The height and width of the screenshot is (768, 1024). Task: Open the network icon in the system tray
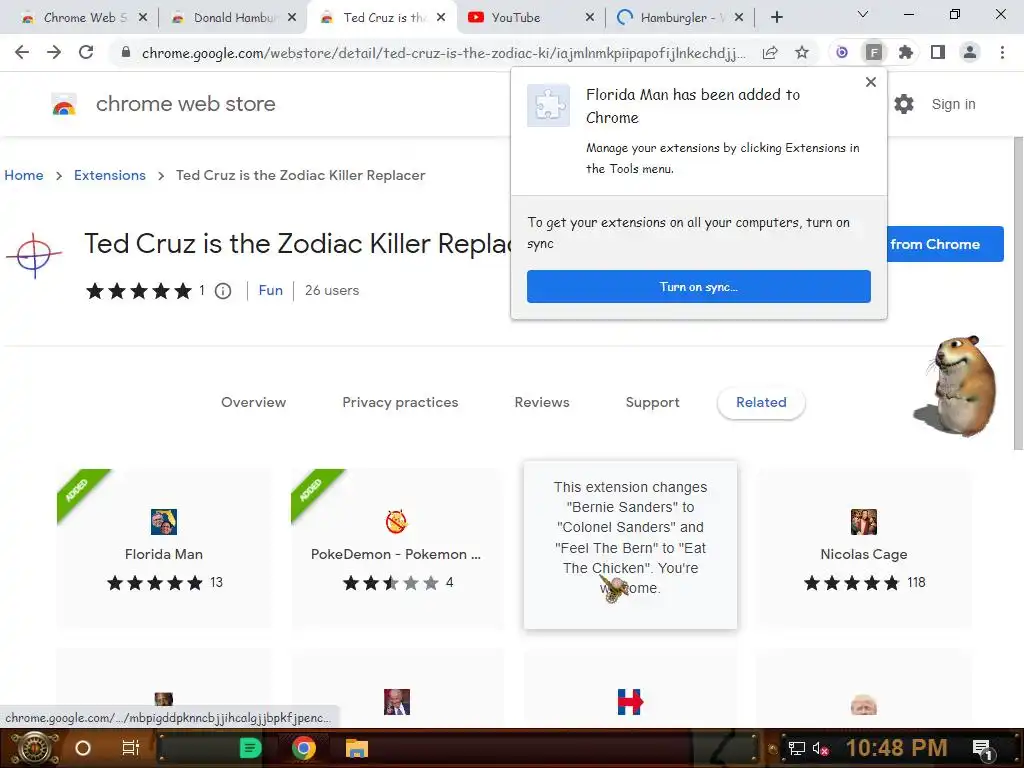797,749
